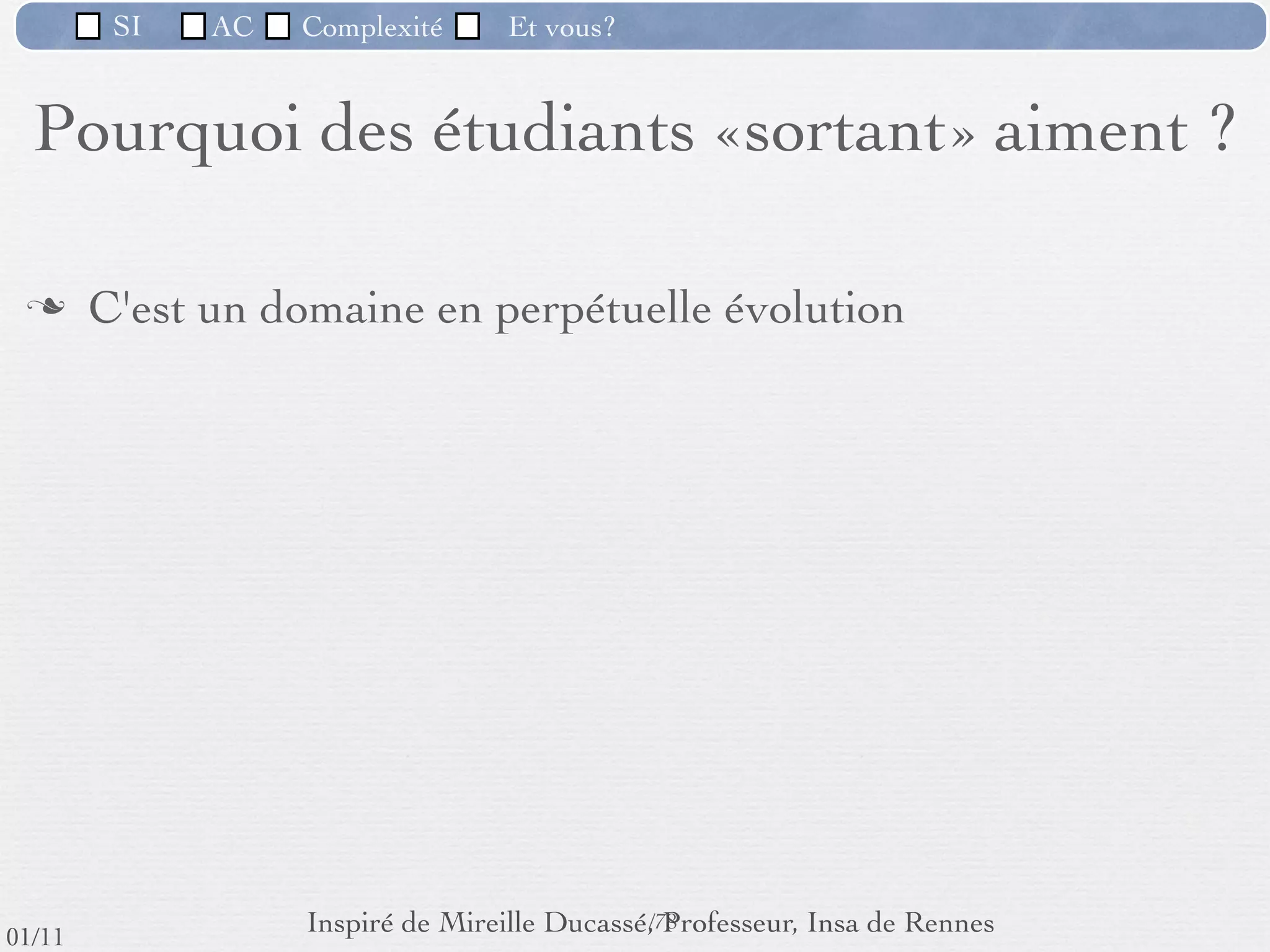Click the date "01/11" in the footer

35,937
